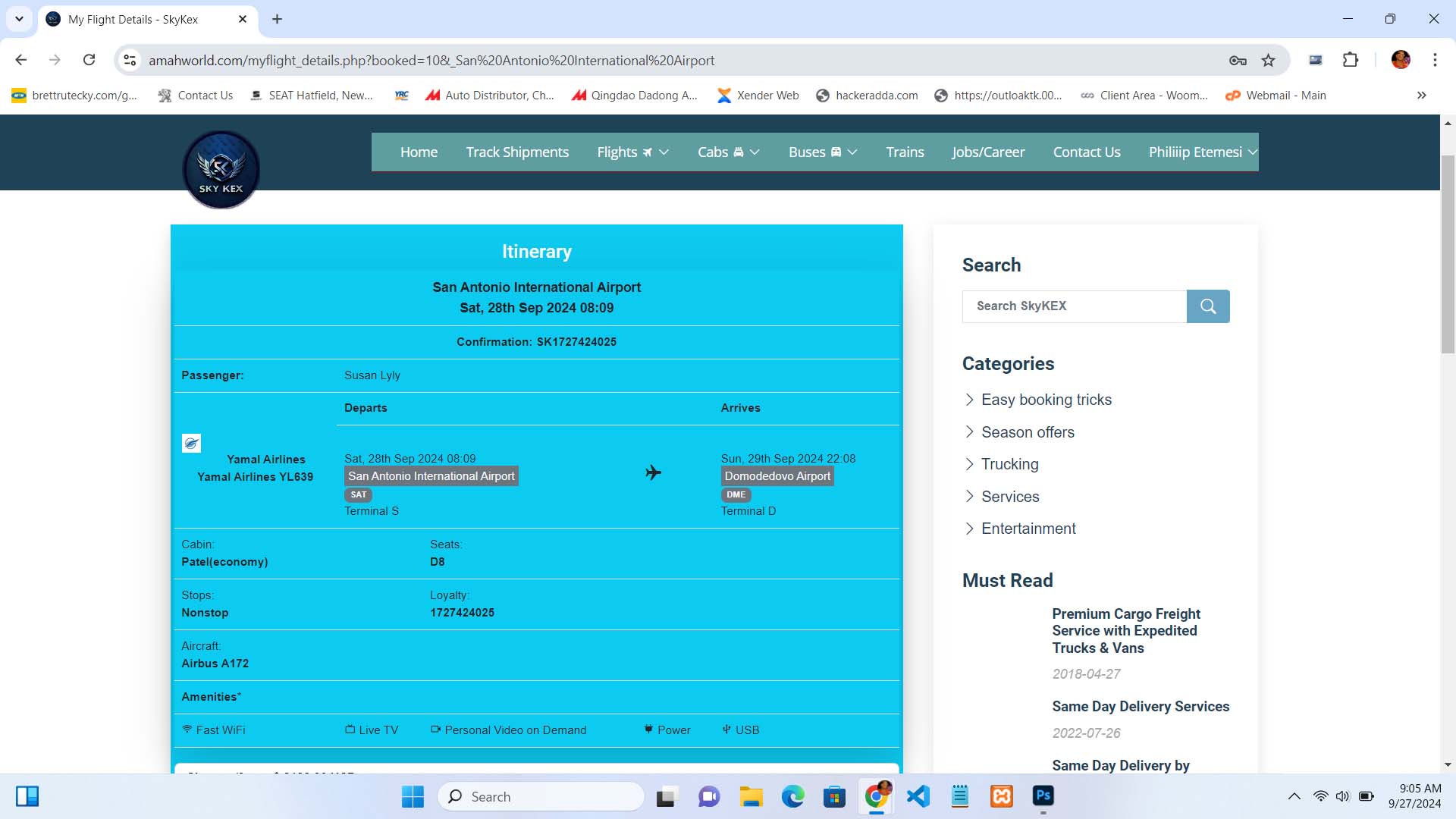Click San Antonio International Airport badge
The width and height of the screenshot is (1456, 819).
(x=431, y=476)
